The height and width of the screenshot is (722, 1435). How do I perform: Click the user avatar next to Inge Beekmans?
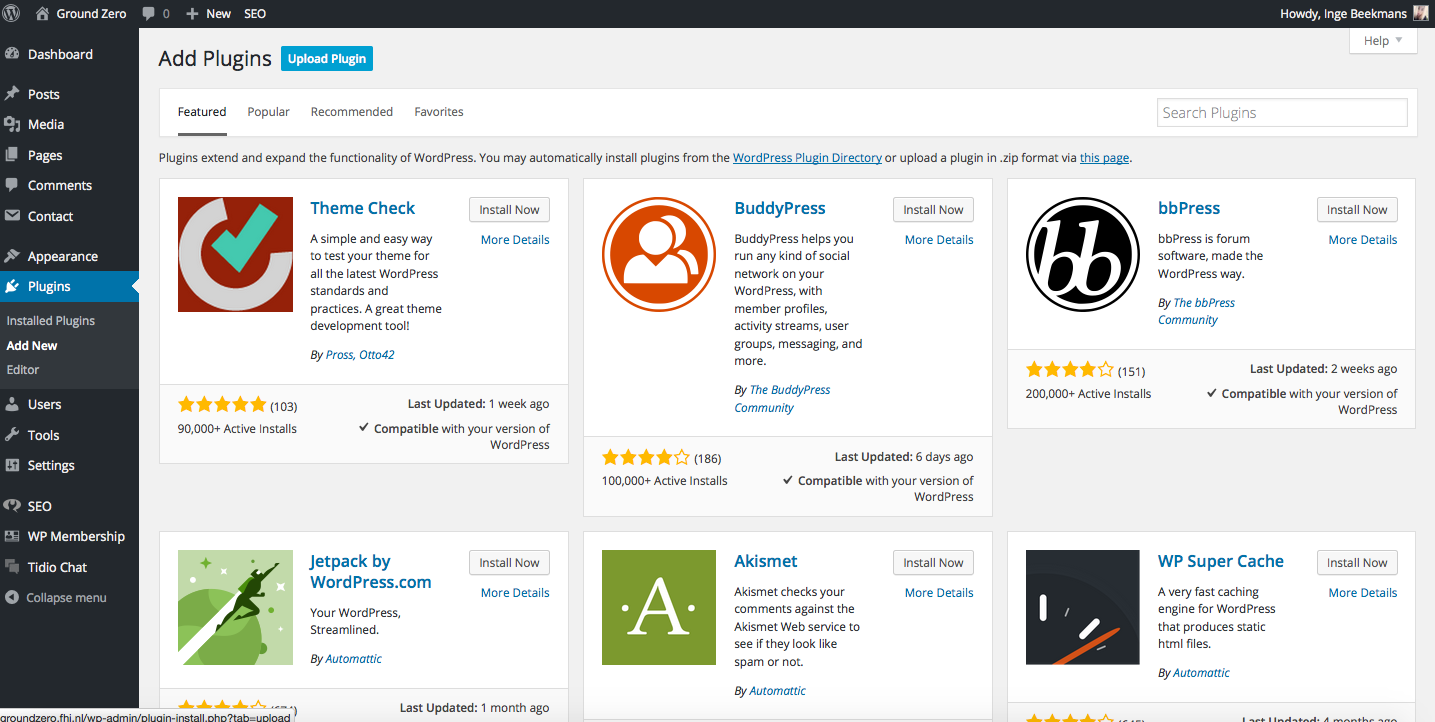click(x=1421, y=14)
